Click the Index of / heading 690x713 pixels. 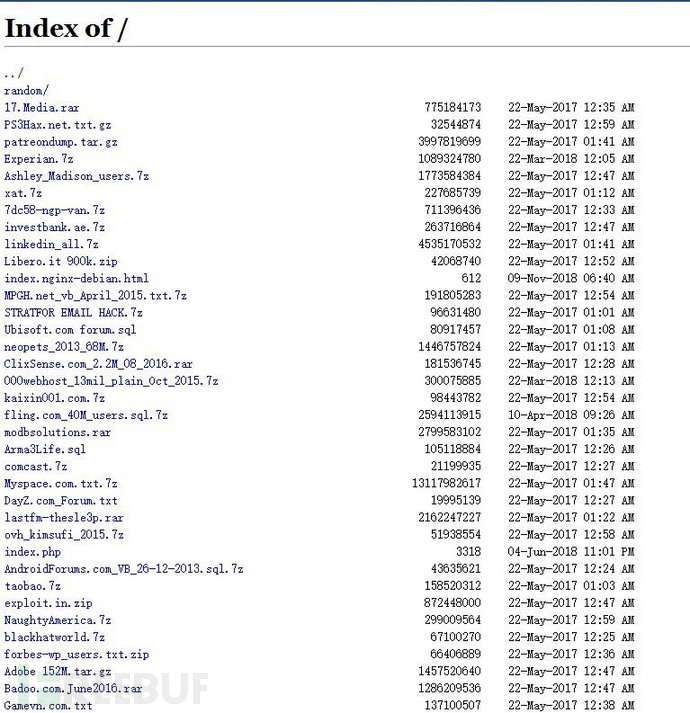[x=66, y=29]
